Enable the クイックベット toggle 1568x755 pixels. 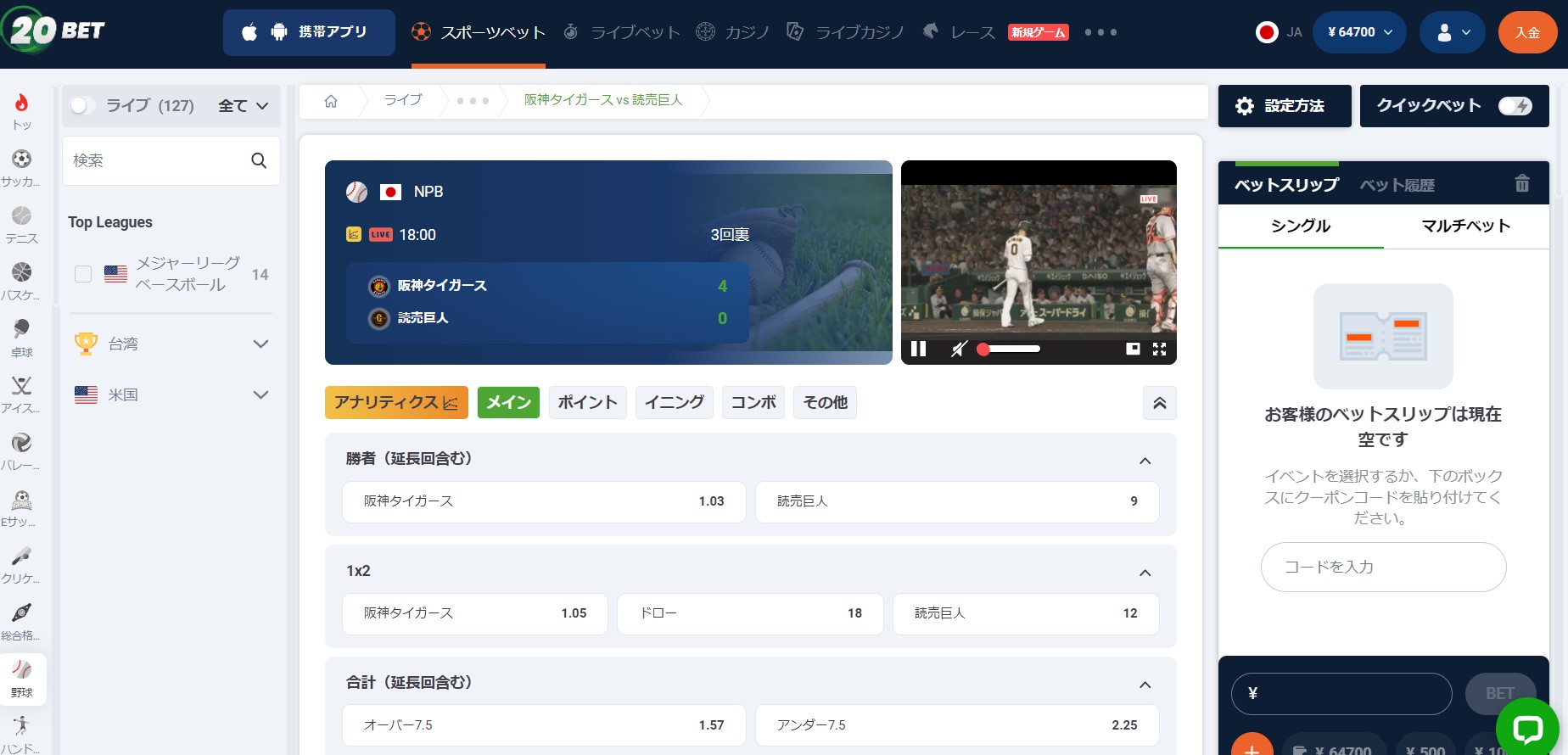[1515, 106]
